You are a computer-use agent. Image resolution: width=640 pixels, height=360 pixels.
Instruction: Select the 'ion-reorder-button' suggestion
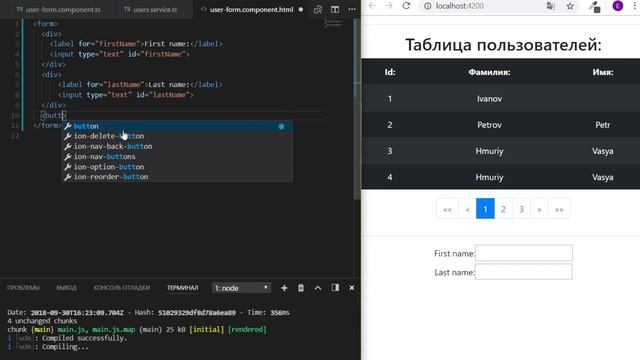[177, 177]
